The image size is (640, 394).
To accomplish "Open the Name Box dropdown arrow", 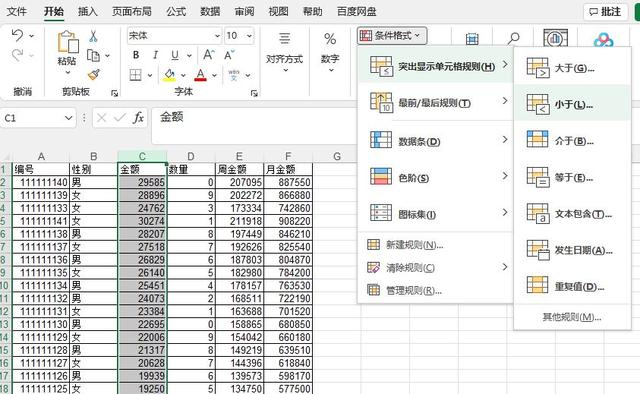I will pyautogui.click(x=68, y=118).
